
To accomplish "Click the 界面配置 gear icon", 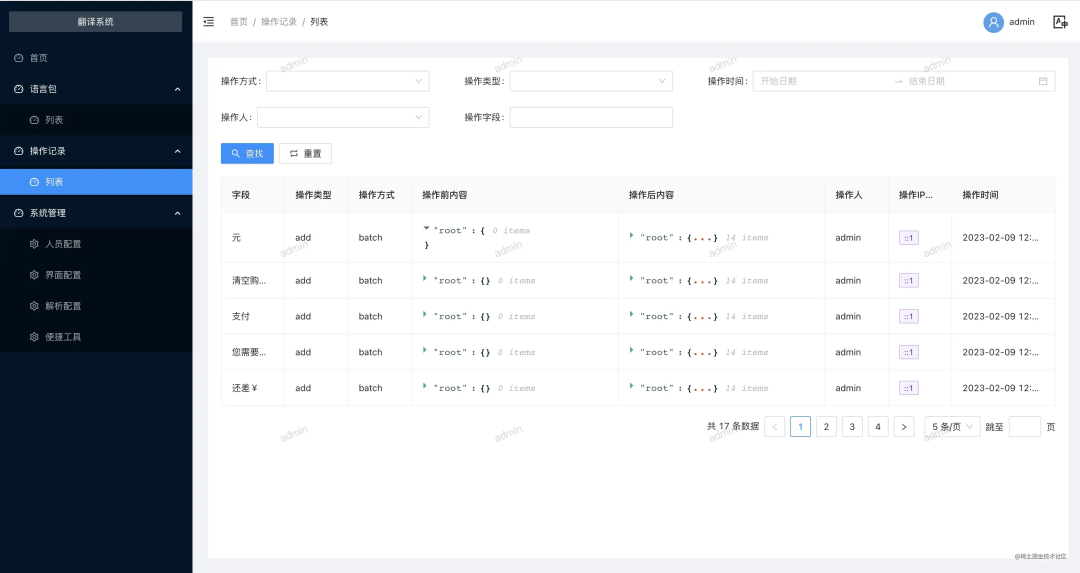I will pos(34,275).
